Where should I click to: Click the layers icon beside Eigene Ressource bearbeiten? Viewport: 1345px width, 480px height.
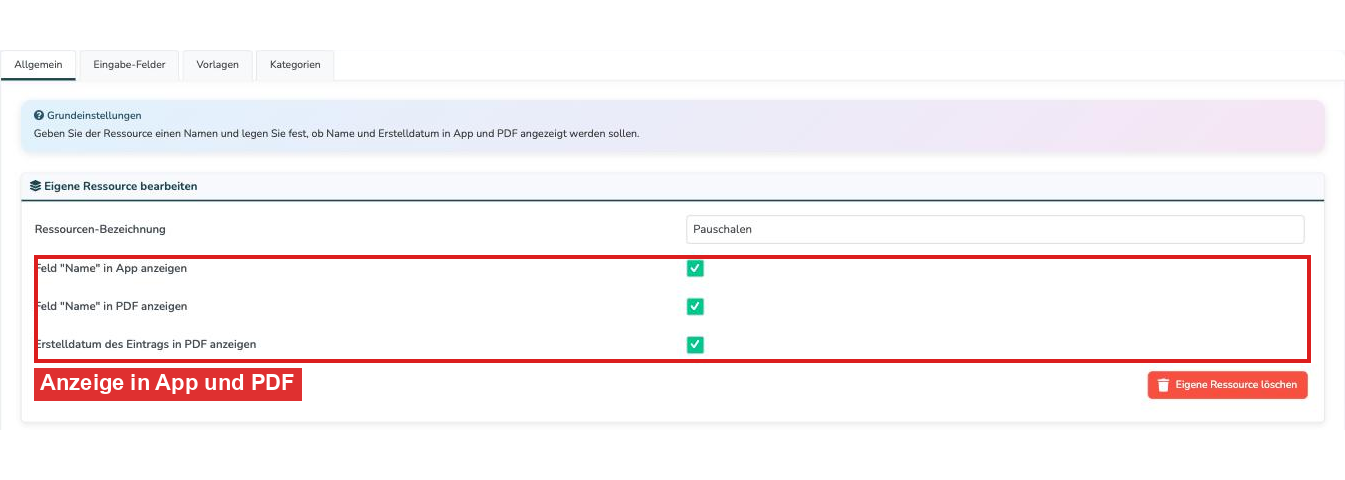click(36, 186)
